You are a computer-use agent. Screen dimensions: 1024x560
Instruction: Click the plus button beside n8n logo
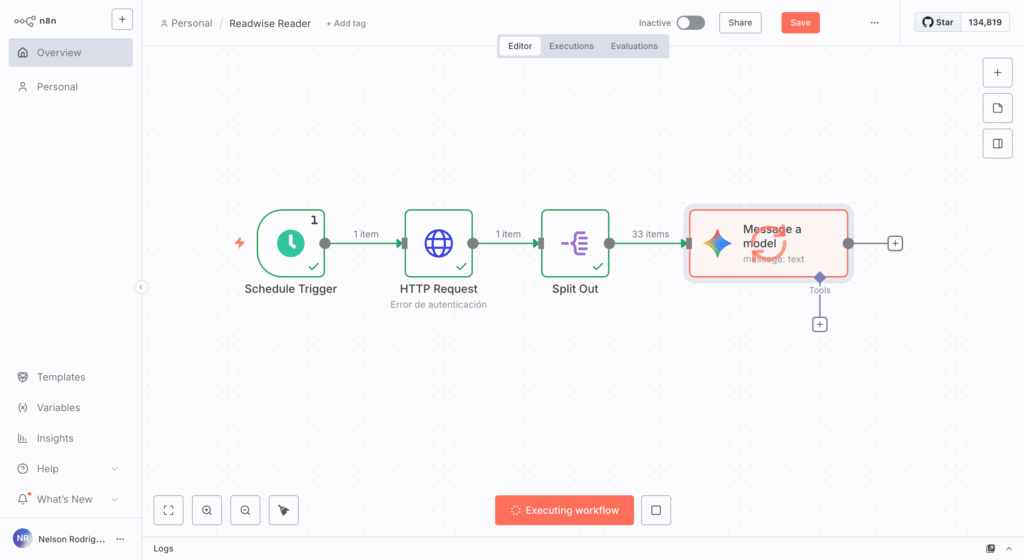[x=122, y=20]
